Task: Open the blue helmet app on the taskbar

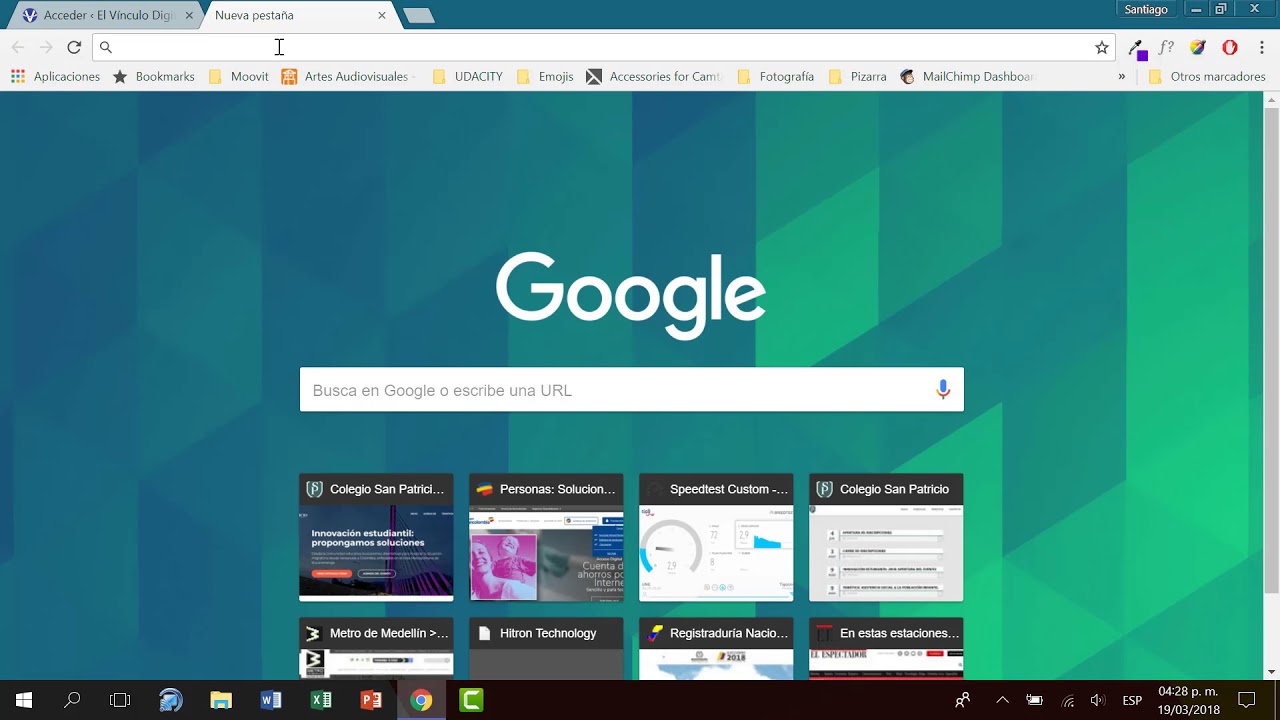Action: 171,700
